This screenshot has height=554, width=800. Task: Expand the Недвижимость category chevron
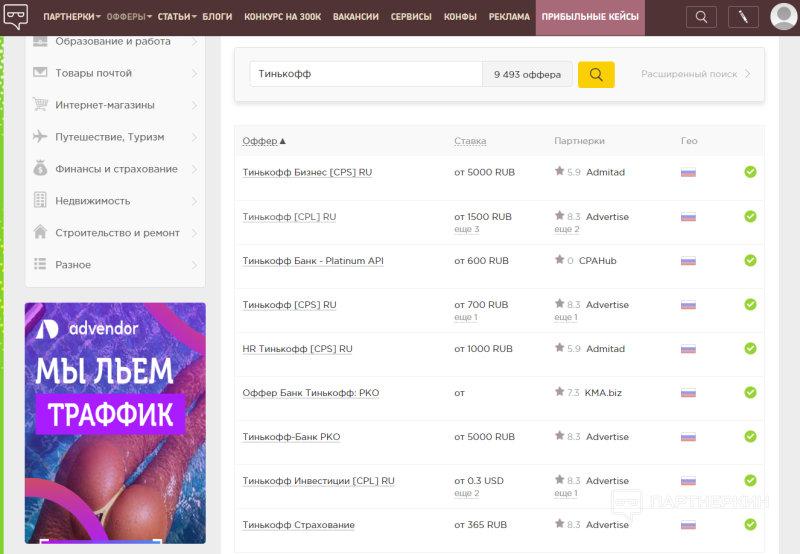[x=194, y=201]
